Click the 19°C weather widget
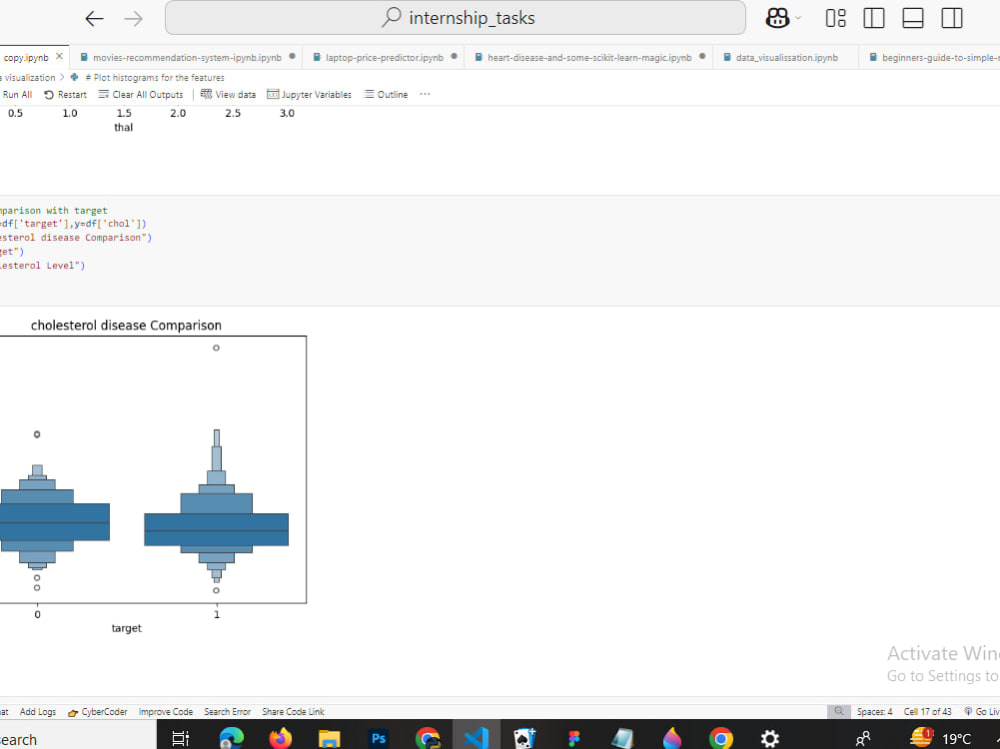This screenshot has width=1000, height=749. coord(941,738)
